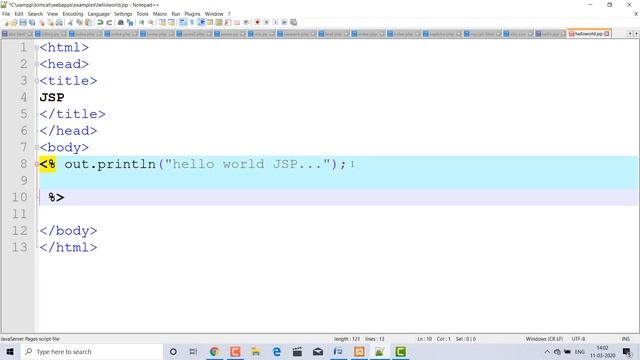Paste from clipboard toolbar icon

coord(88,22)
